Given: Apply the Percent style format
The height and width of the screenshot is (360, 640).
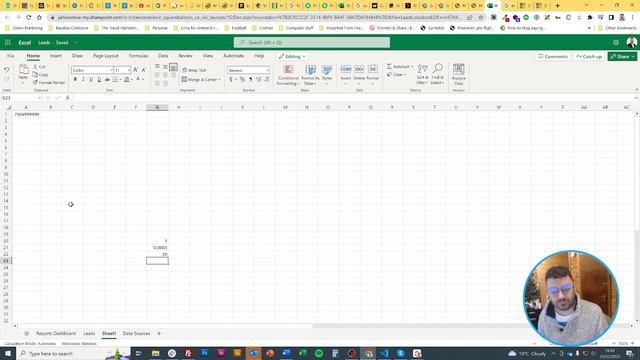Looking at the screenshot, I should click(x=242, y=80).
